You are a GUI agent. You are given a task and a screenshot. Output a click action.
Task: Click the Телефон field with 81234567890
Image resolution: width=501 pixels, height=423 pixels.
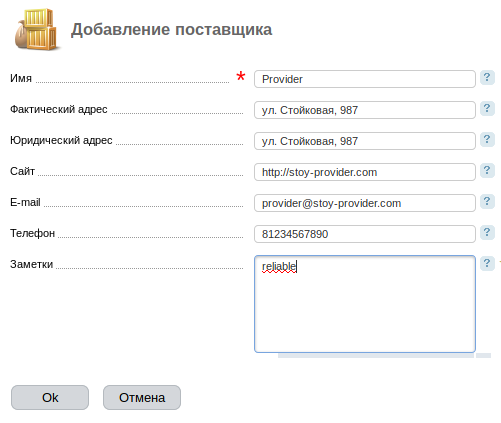coord(365,234)
